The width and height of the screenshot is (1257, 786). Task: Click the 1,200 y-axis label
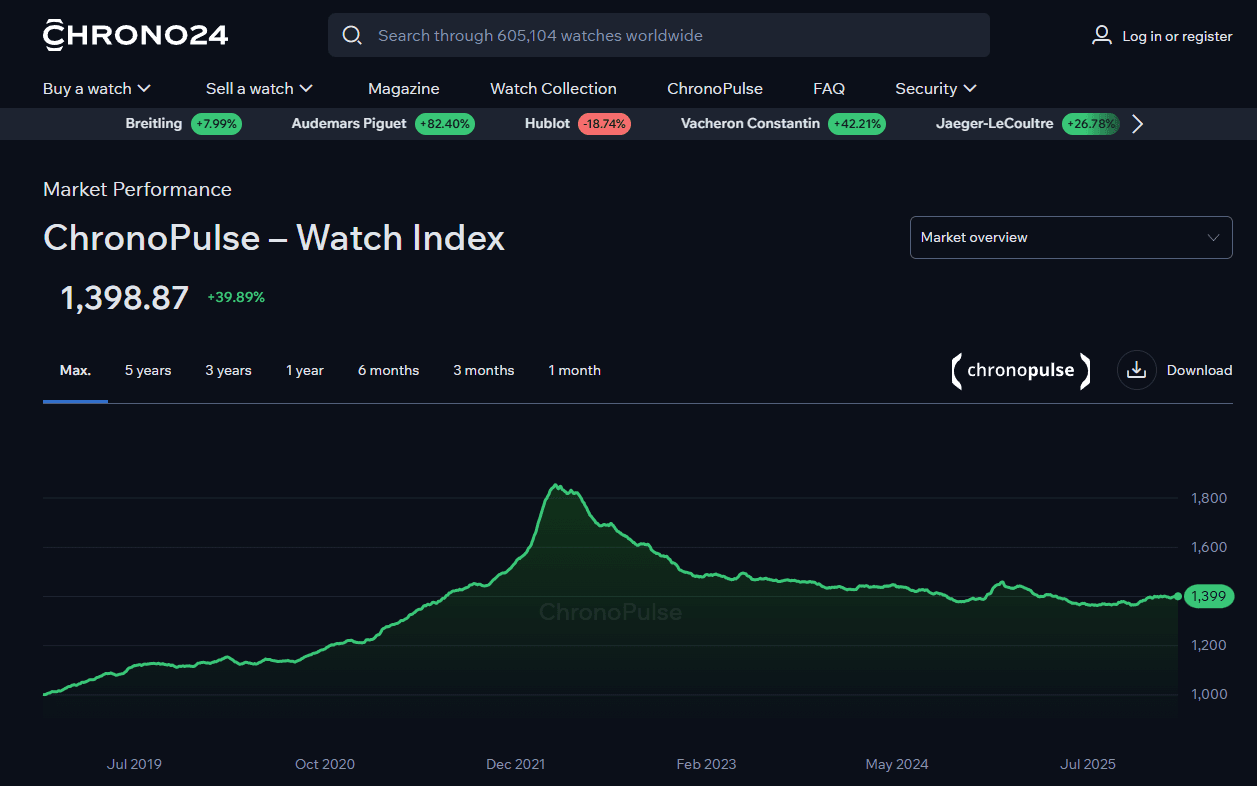point(1209,645)
